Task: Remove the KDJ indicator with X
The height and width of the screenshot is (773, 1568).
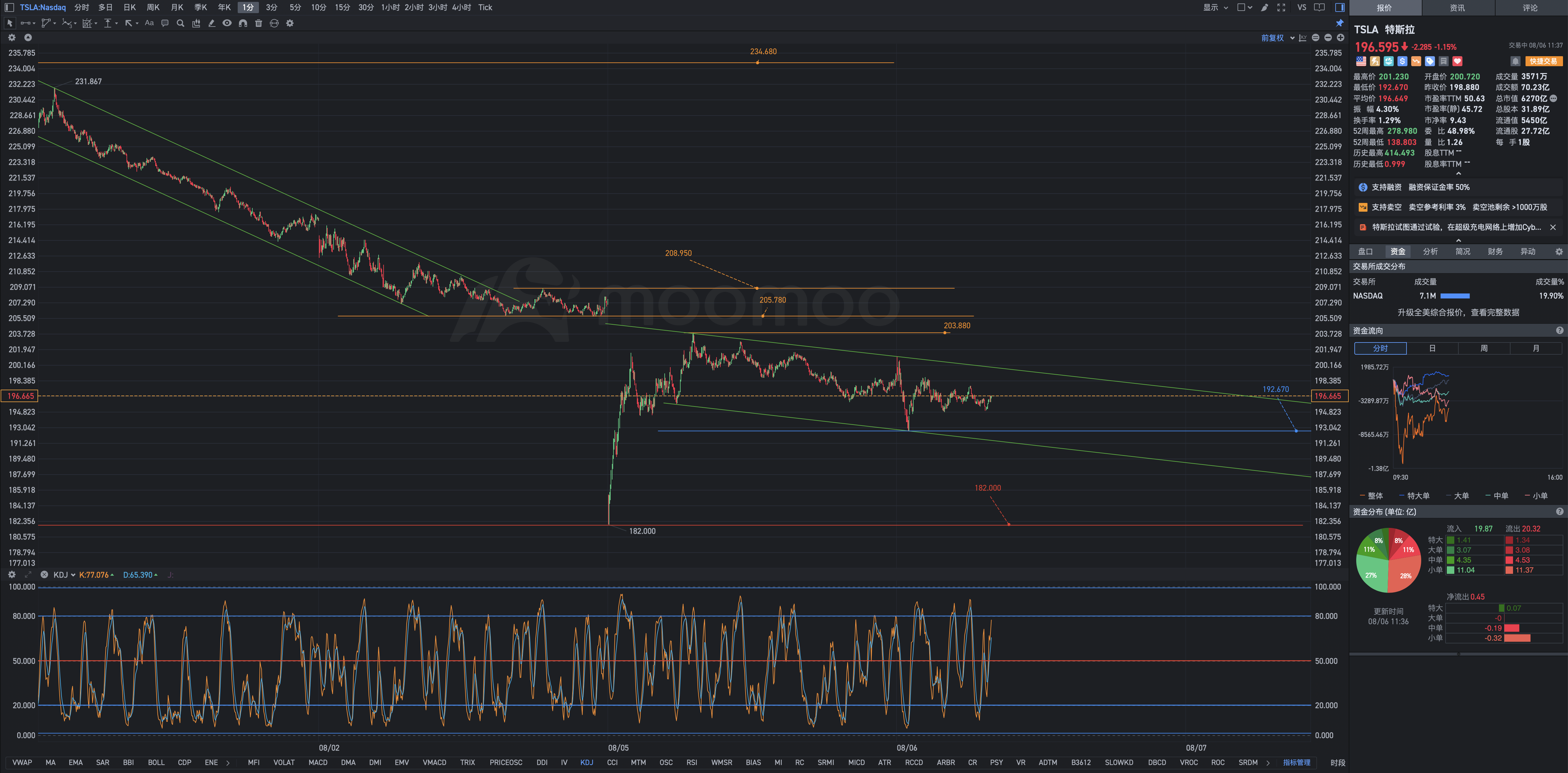Action: (x=44, y=575)
